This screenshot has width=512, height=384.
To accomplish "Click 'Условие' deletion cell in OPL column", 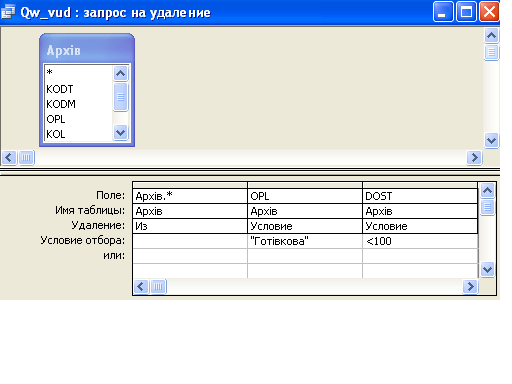I will pyautogui.click(x=305, y=226).
